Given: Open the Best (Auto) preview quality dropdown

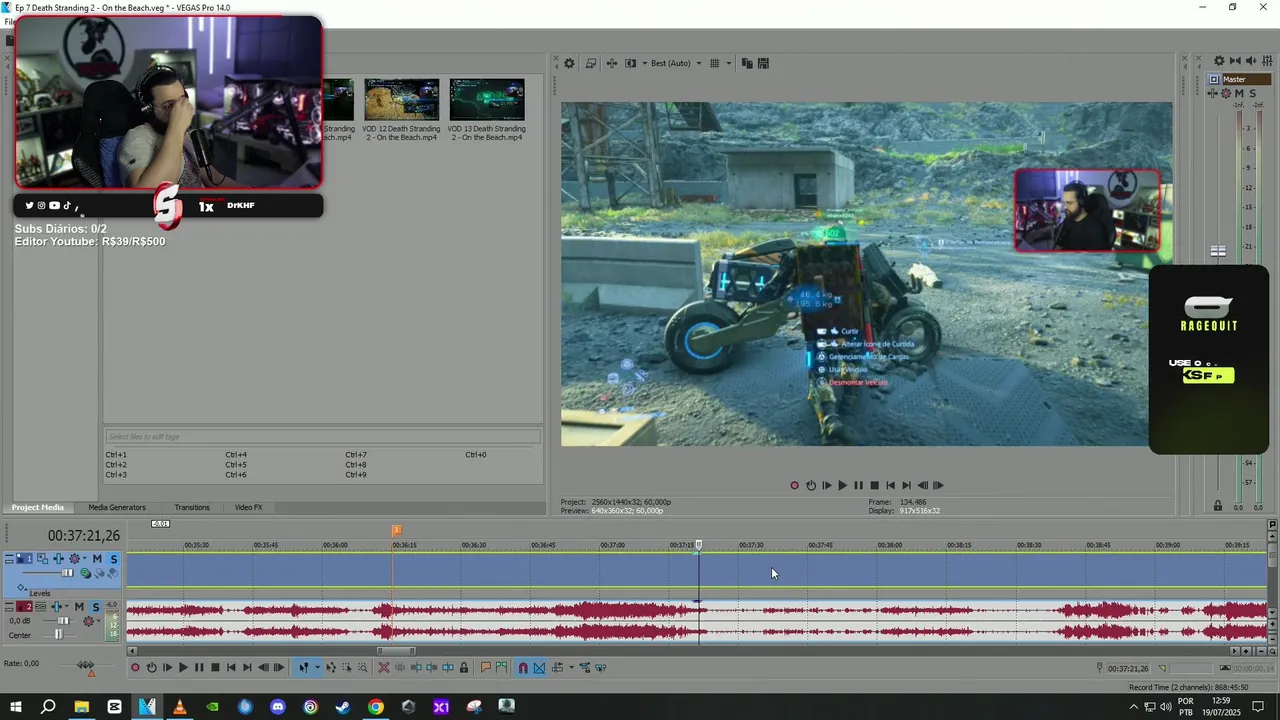Looking at the screenshot, I should click(x=676, y=63).
